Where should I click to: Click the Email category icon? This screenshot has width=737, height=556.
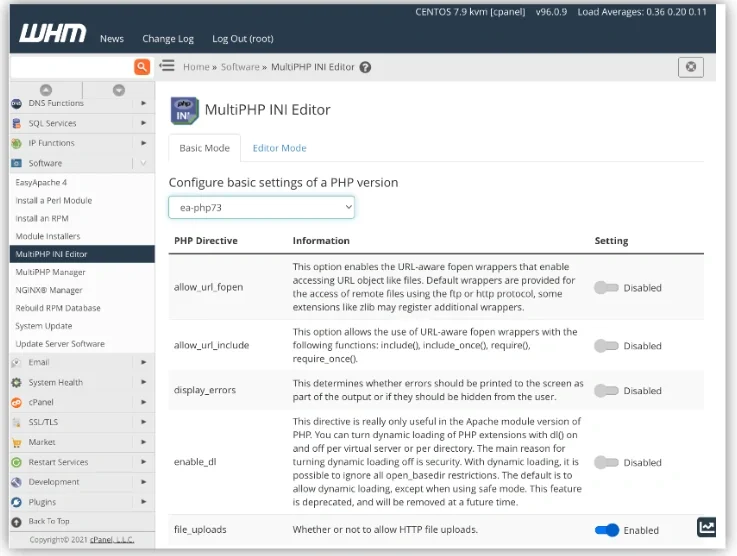point(16,362)
